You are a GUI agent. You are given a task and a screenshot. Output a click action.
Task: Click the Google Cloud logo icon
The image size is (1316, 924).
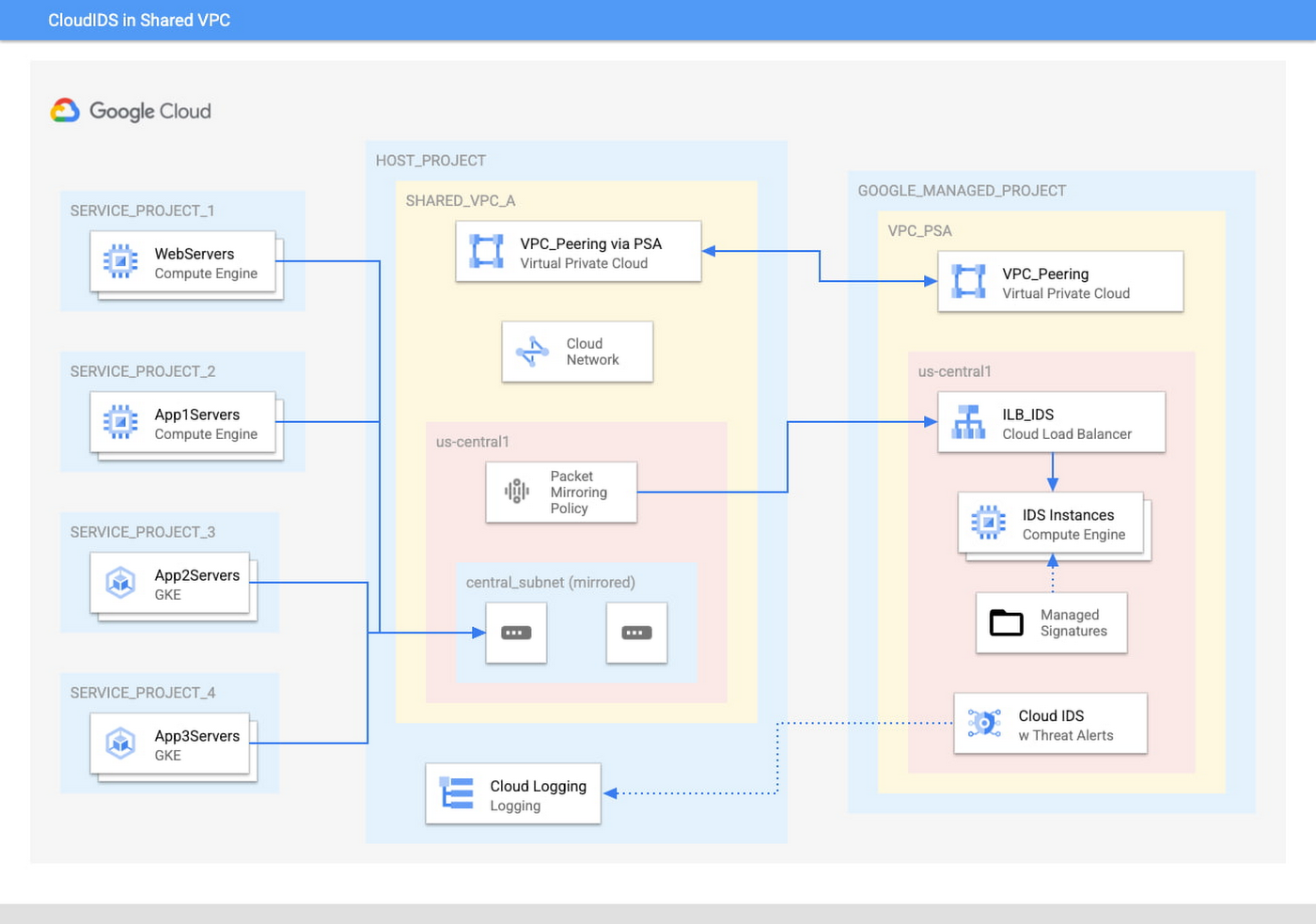tap(65, 111)
